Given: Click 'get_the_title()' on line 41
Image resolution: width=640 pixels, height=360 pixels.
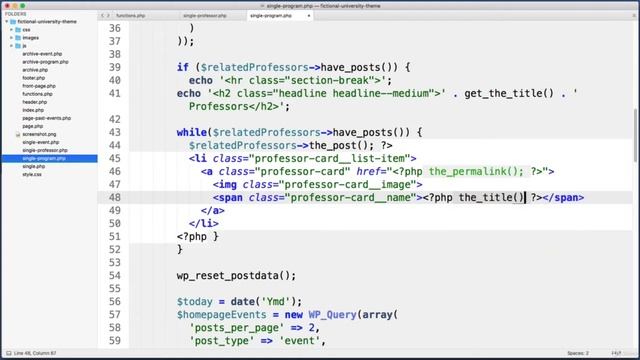Looking at the screenshot, I should click(x=509, y=93).
